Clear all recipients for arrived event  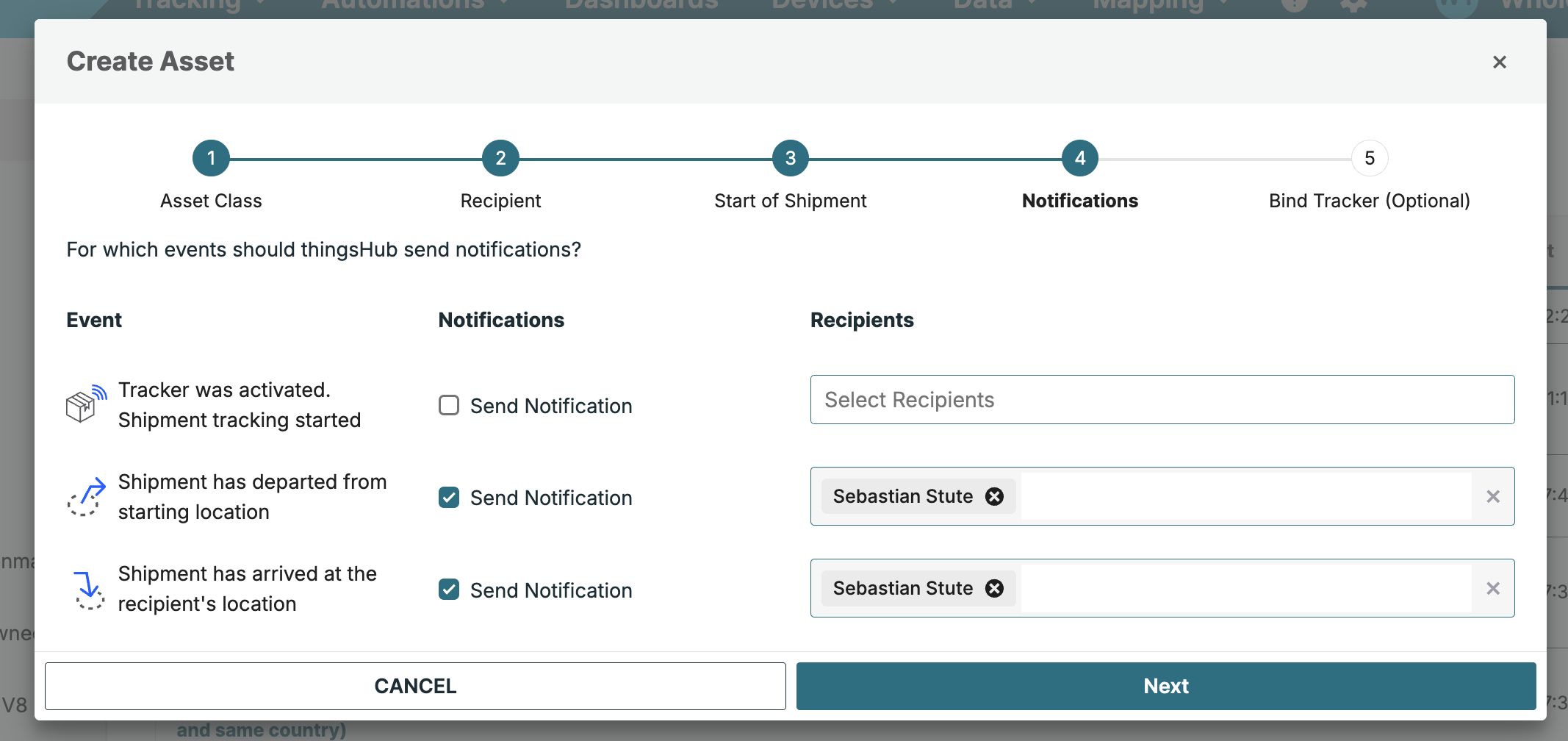click(x=1492, y=589)
